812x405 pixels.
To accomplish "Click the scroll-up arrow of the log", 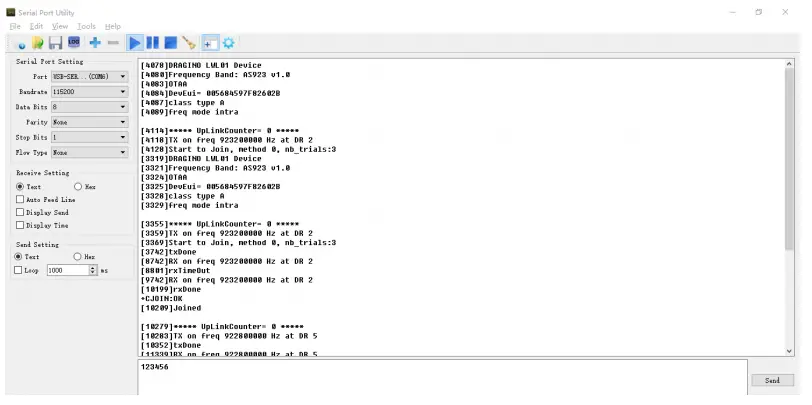I will tap(789, 64).
